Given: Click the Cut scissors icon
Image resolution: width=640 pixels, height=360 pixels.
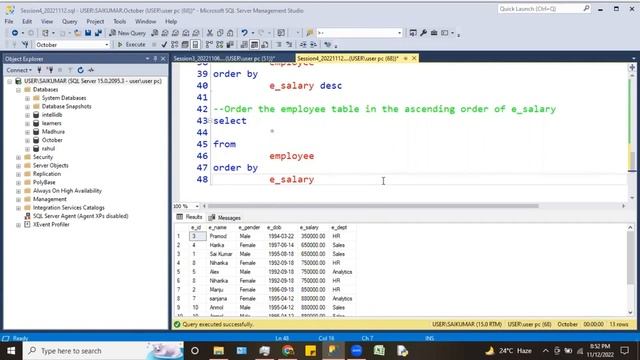Looking at the screenshot, I should [210, 33].
